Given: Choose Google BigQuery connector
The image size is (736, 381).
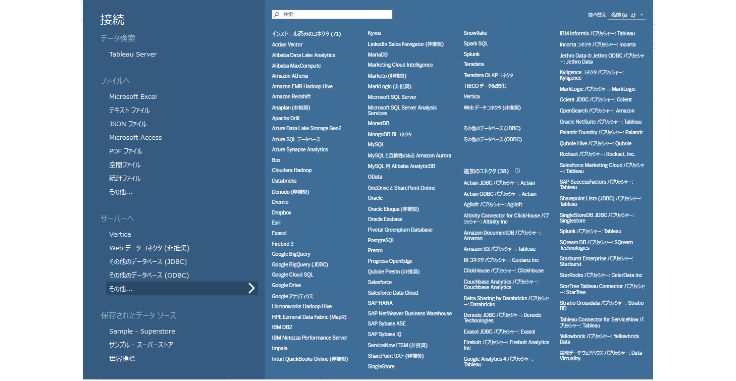Looking at the screenshot, I should point(291,254).
